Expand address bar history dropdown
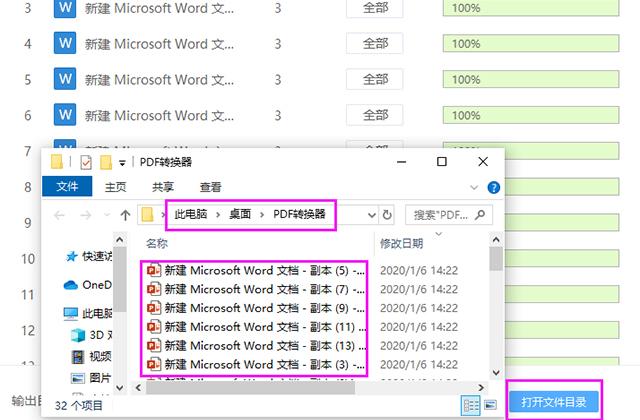This screenshot has height=420, width=640. [x=371, y=215]
